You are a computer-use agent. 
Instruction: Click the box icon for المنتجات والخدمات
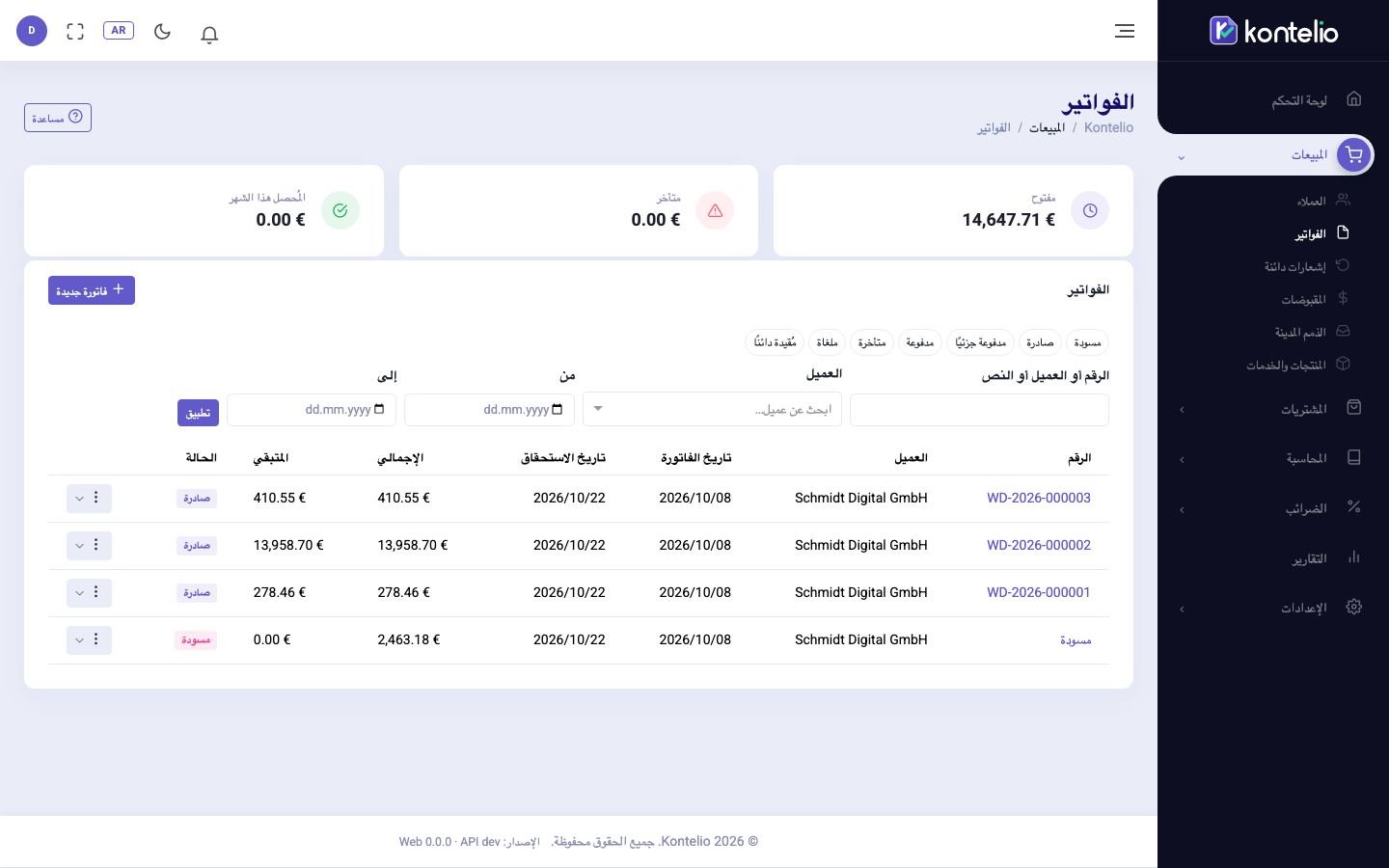pyautogui.click(x=1343, y=365)
